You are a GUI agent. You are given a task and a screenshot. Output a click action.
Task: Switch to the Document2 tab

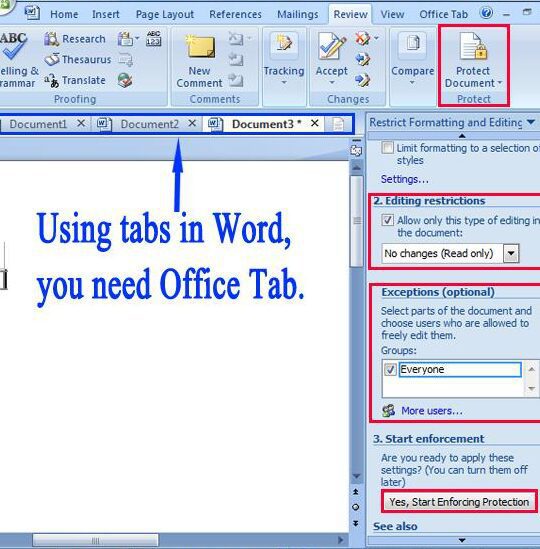[x=150, y=124]
